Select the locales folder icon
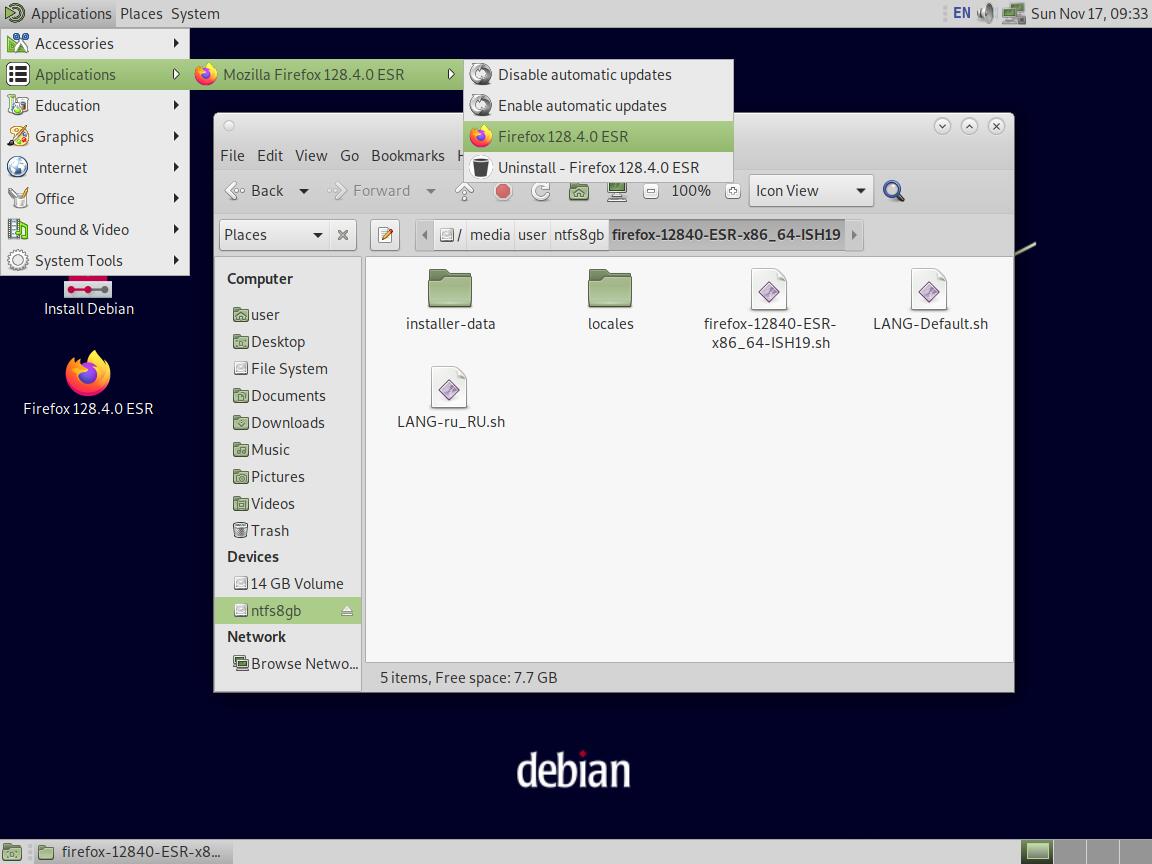 [610, 288]
